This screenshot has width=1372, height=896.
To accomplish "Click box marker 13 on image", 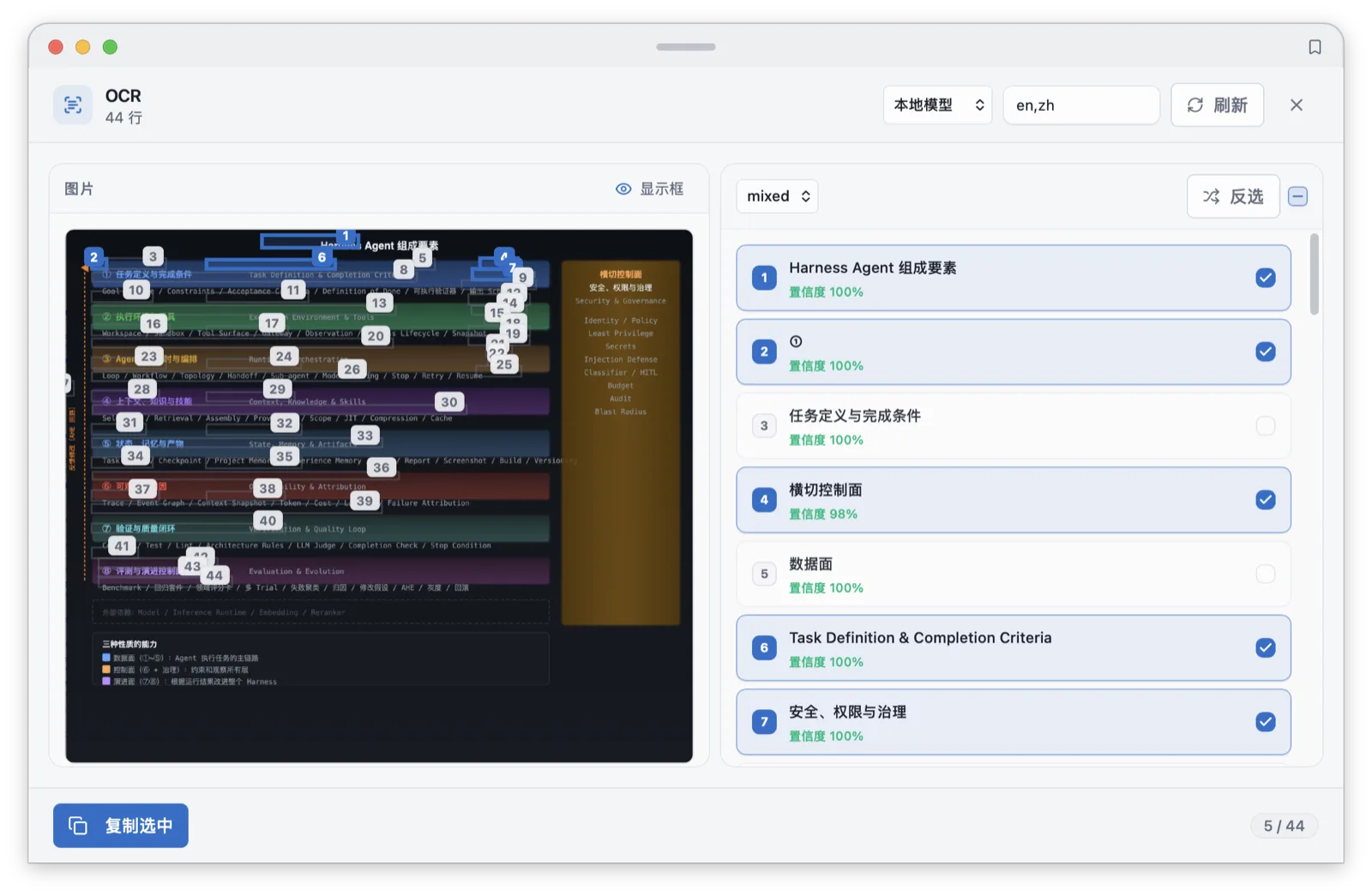I will [379, 304].
